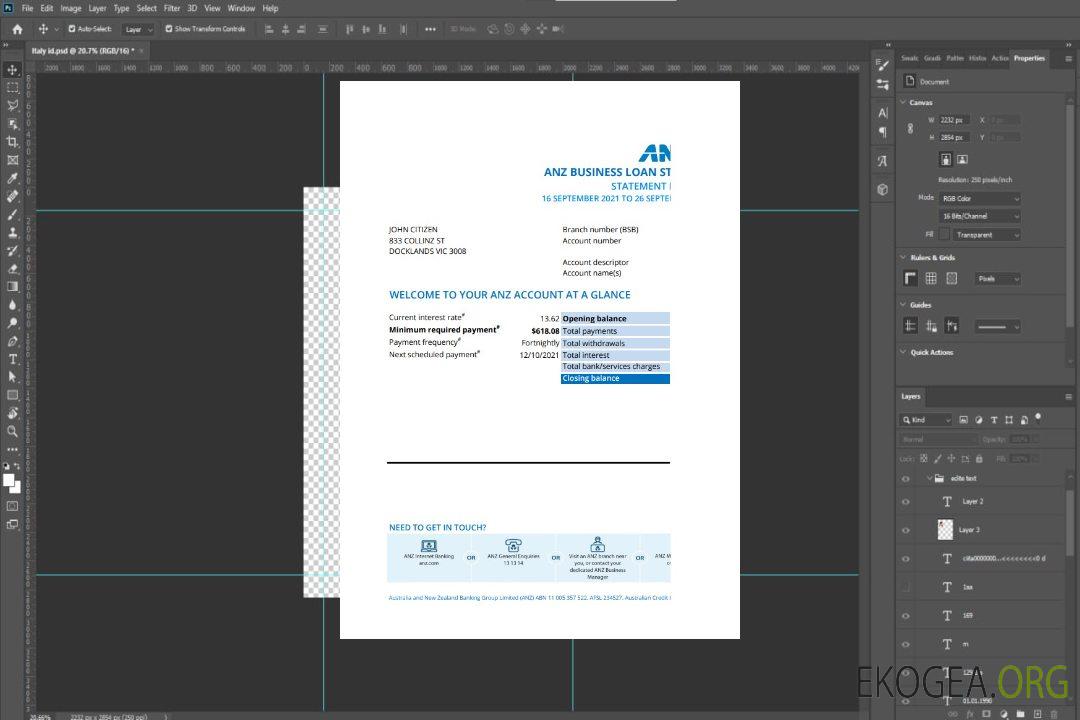
Task: Open the File menu
Action: pos(27,8)
